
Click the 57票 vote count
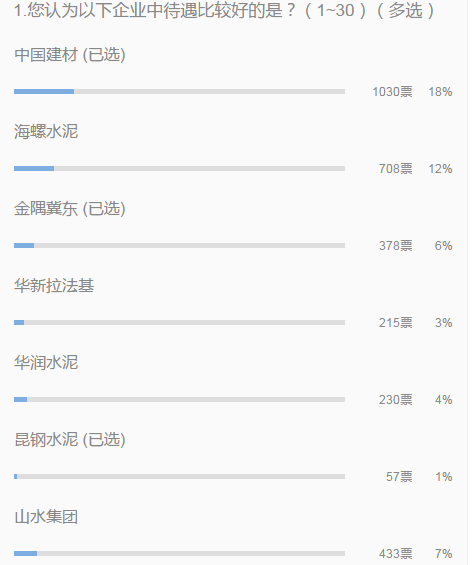399,477
